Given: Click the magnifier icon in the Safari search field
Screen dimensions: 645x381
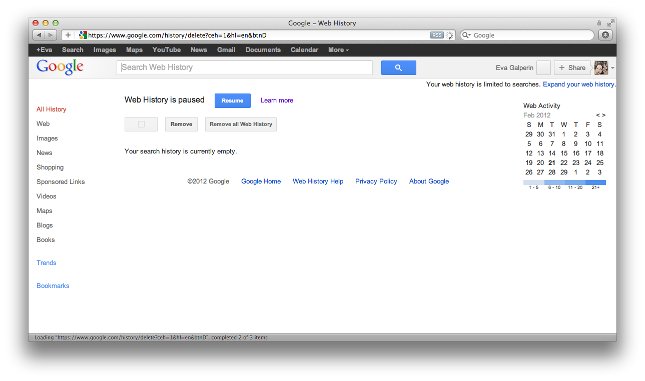Looking at the screenshot, I should [466, 35].
